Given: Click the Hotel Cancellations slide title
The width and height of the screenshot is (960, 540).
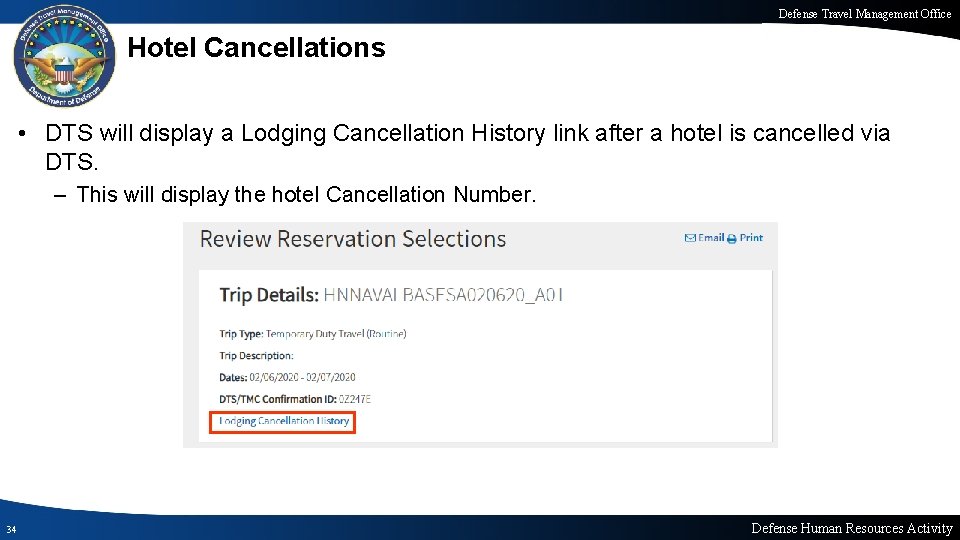Looking at the screenshot, I should 257,47.
